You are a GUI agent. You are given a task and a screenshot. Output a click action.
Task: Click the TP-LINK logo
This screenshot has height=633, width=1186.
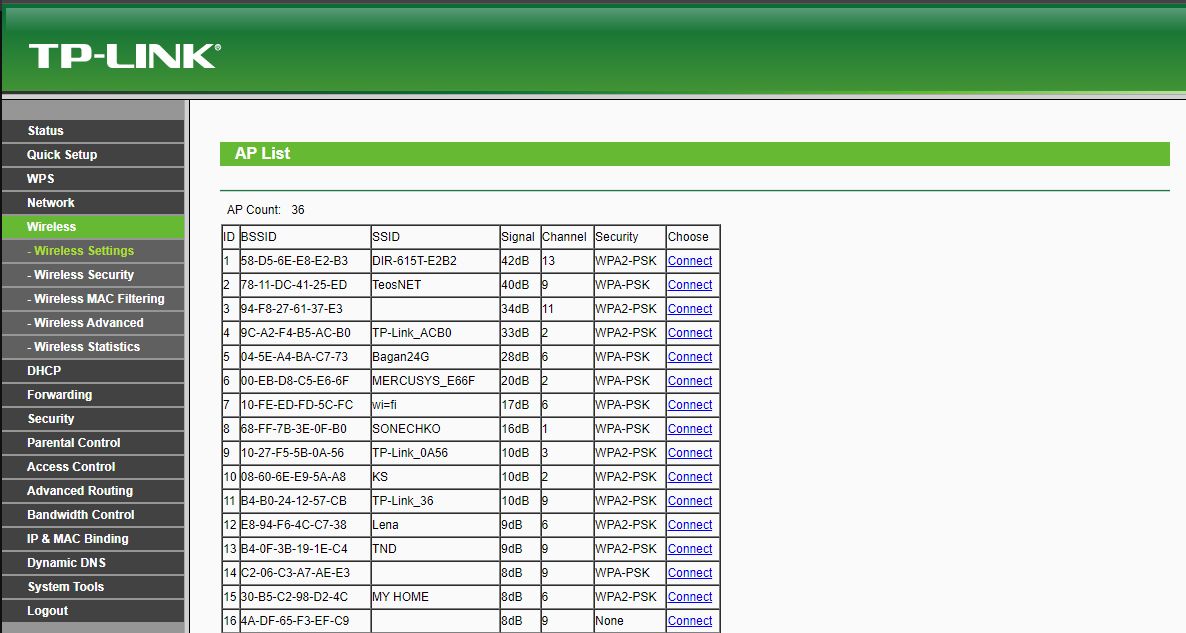(x=125, y=57)
